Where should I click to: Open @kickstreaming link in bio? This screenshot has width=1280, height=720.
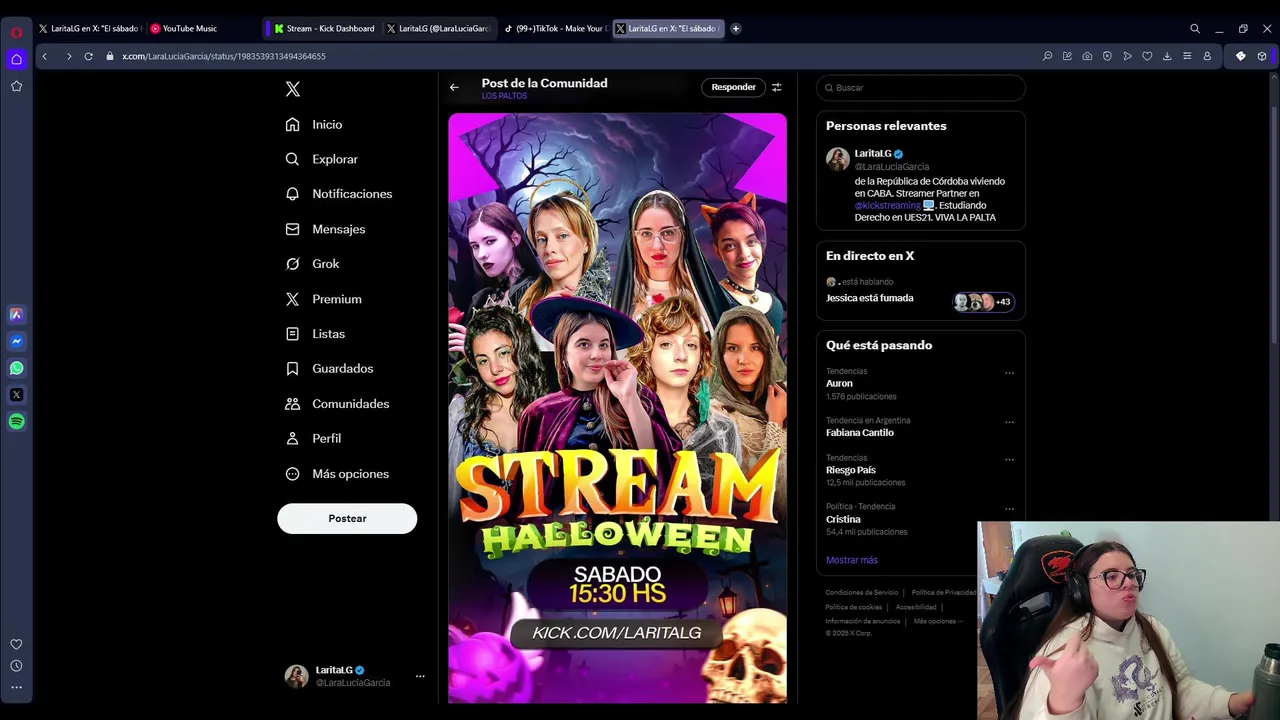pyautogui.click(x=887, y=205)
